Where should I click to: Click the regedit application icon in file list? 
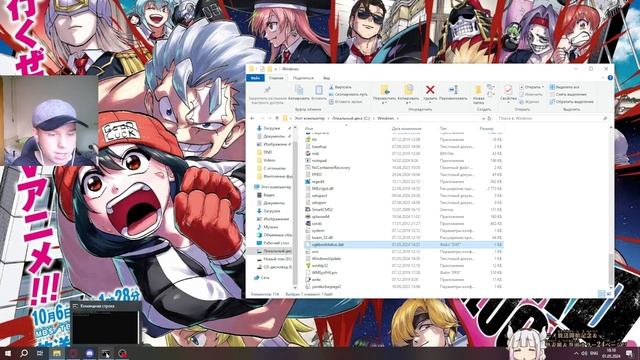coord(308,182)
